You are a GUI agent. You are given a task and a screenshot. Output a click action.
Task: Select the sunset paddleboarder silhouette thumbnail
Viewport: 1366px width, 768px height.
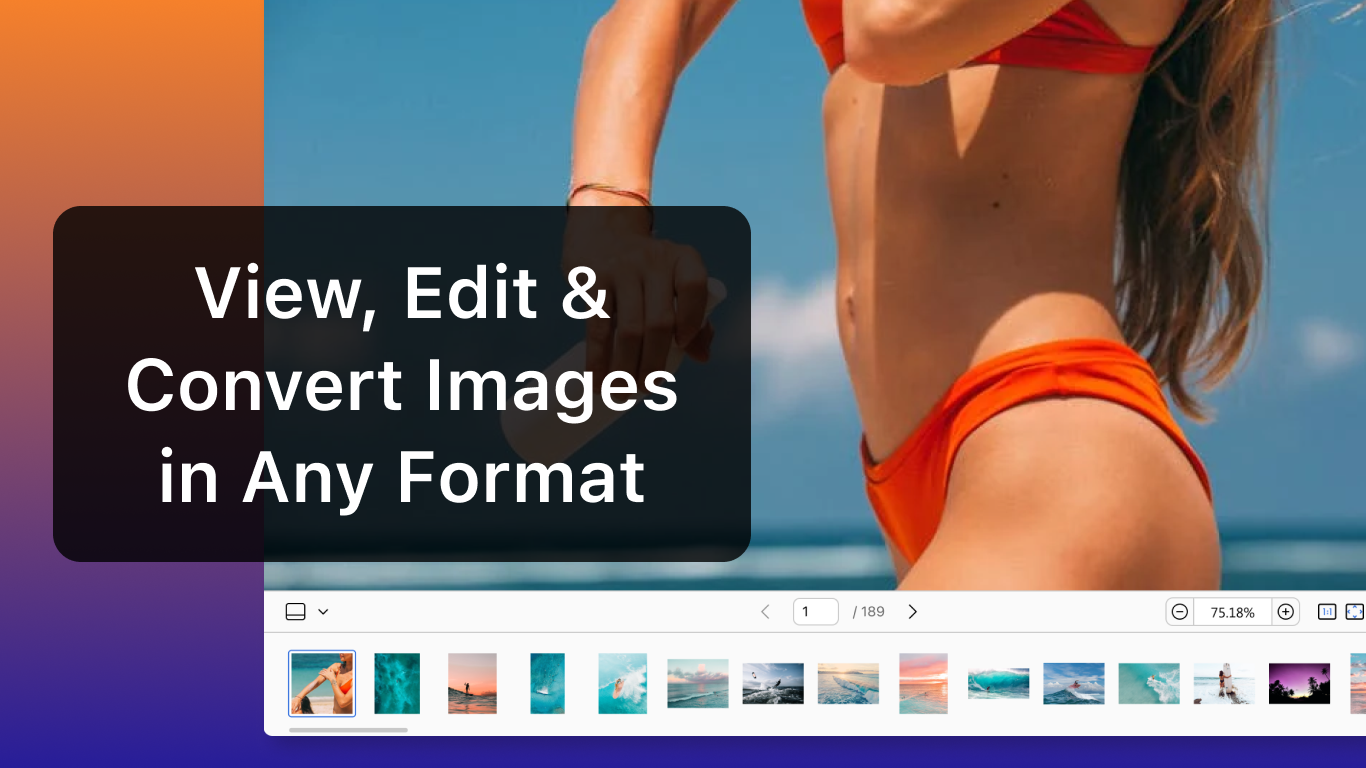pos(472,684)
